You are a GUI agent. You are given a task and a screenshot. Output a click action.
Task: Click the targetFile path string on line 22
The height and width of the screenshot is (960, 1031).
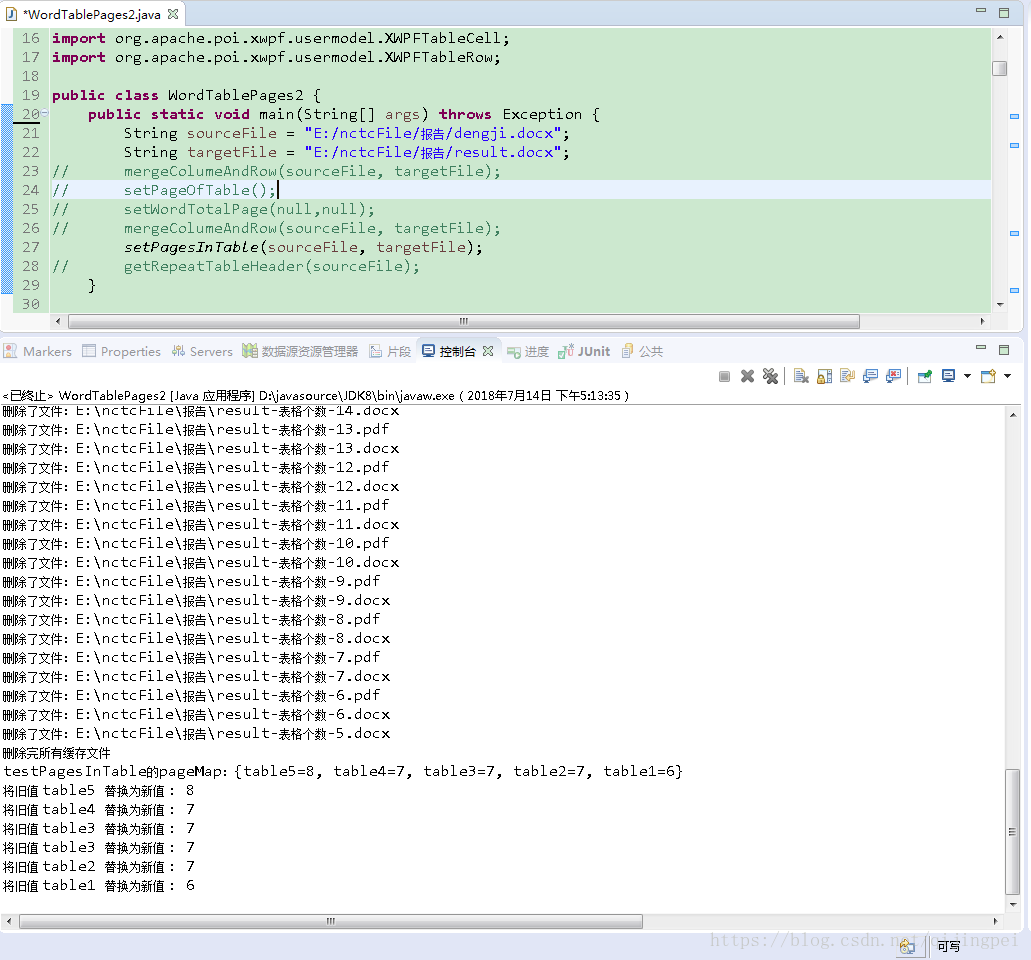click(x=433, y=153)
